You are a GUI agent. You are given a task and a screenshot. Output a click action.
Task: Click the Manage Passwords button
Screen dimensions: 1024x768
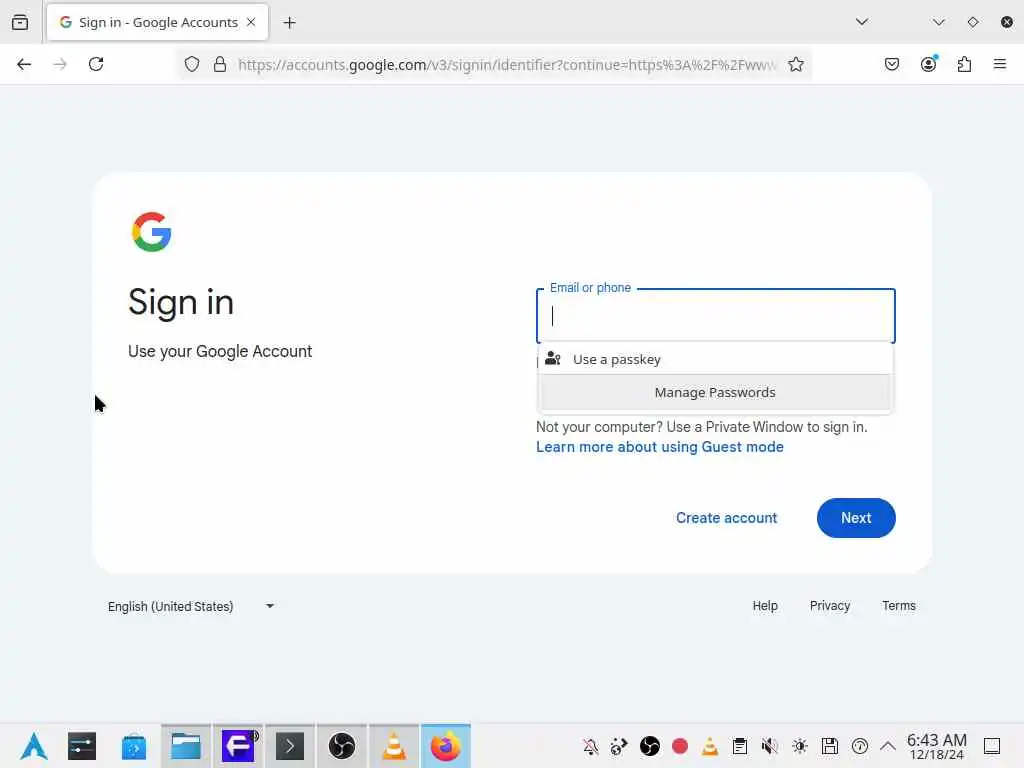click(715, 392)
